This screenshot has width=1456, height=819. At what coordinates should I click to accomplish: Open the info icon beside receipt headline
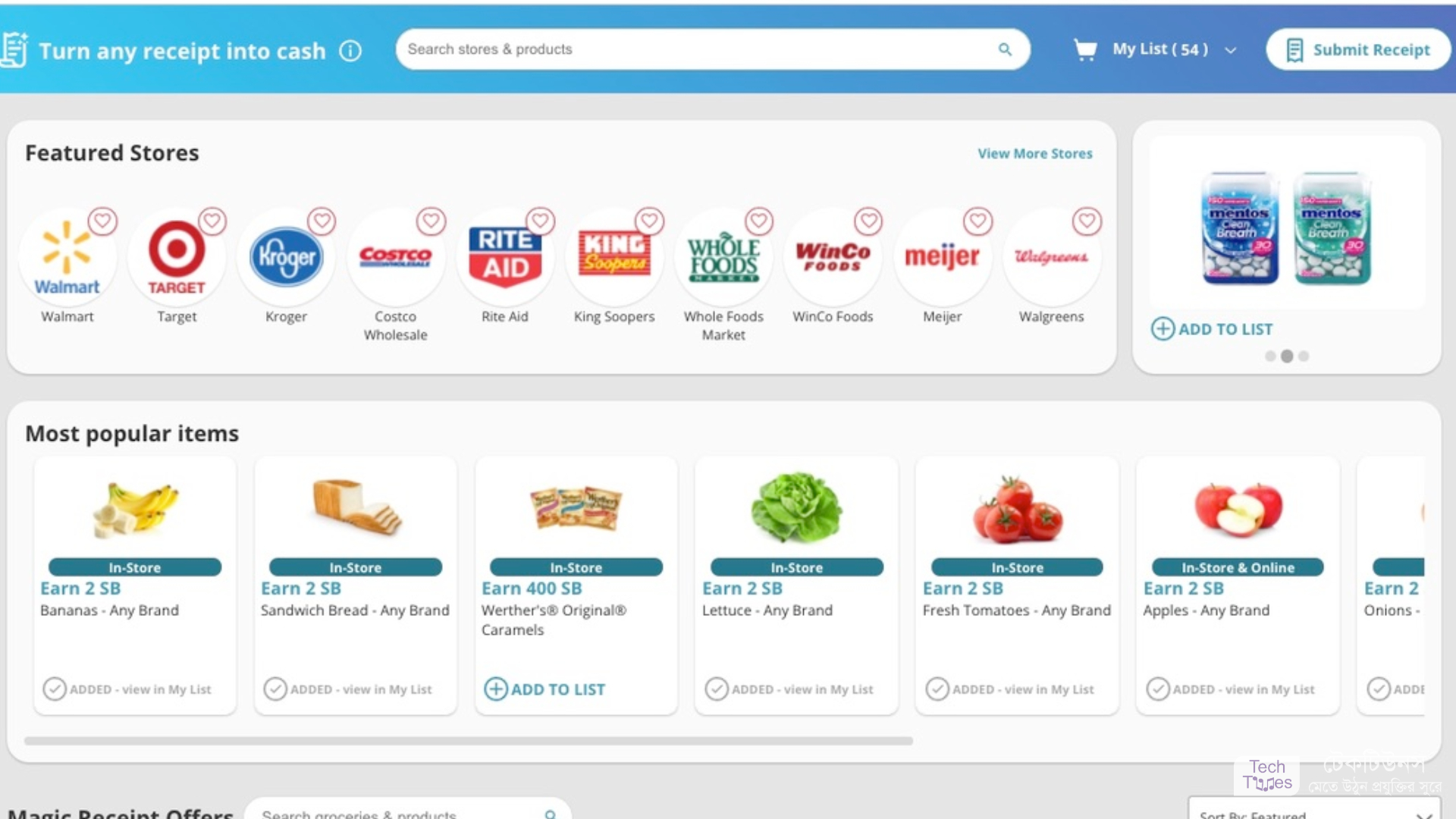(x=350, y=51)
